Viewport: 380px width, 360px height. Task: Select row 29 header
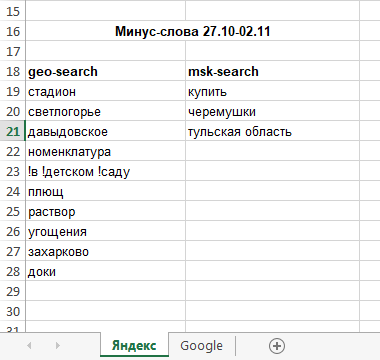click(13, 291)
